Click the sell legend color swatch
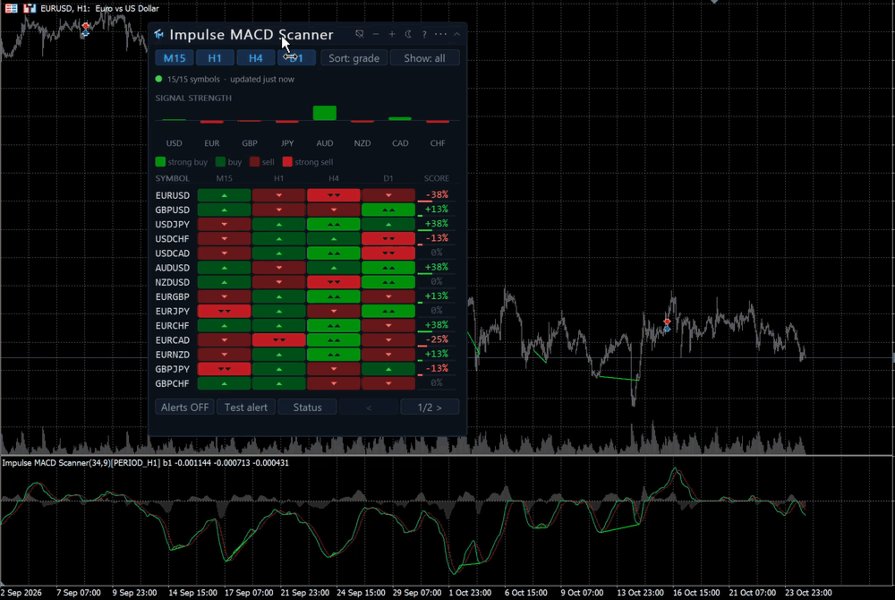 click(x=255, y=162)
